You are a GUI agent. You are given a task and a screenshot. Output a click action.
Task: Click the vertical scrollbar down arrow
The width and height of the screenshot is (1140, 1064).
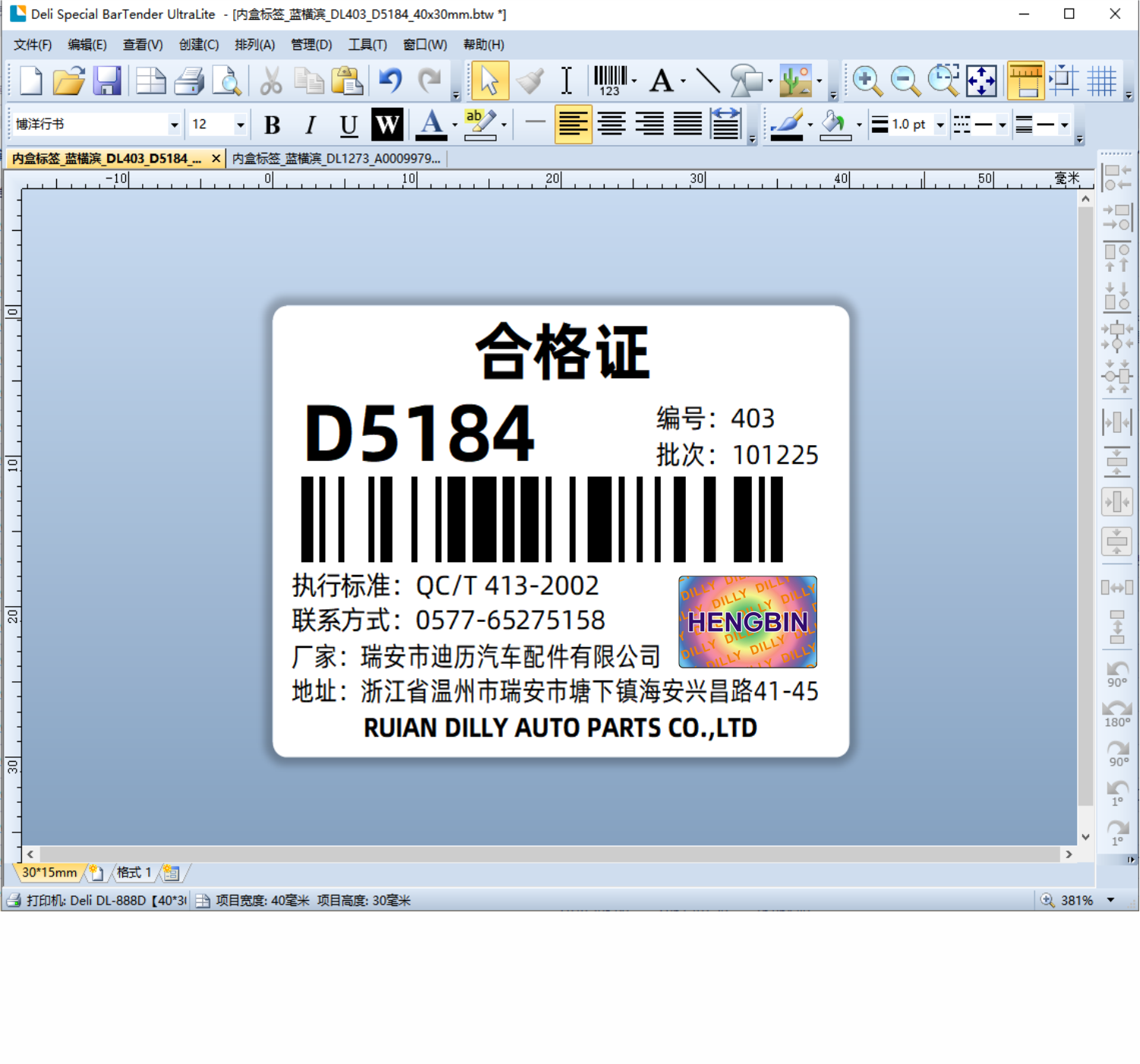[1085, 836]
